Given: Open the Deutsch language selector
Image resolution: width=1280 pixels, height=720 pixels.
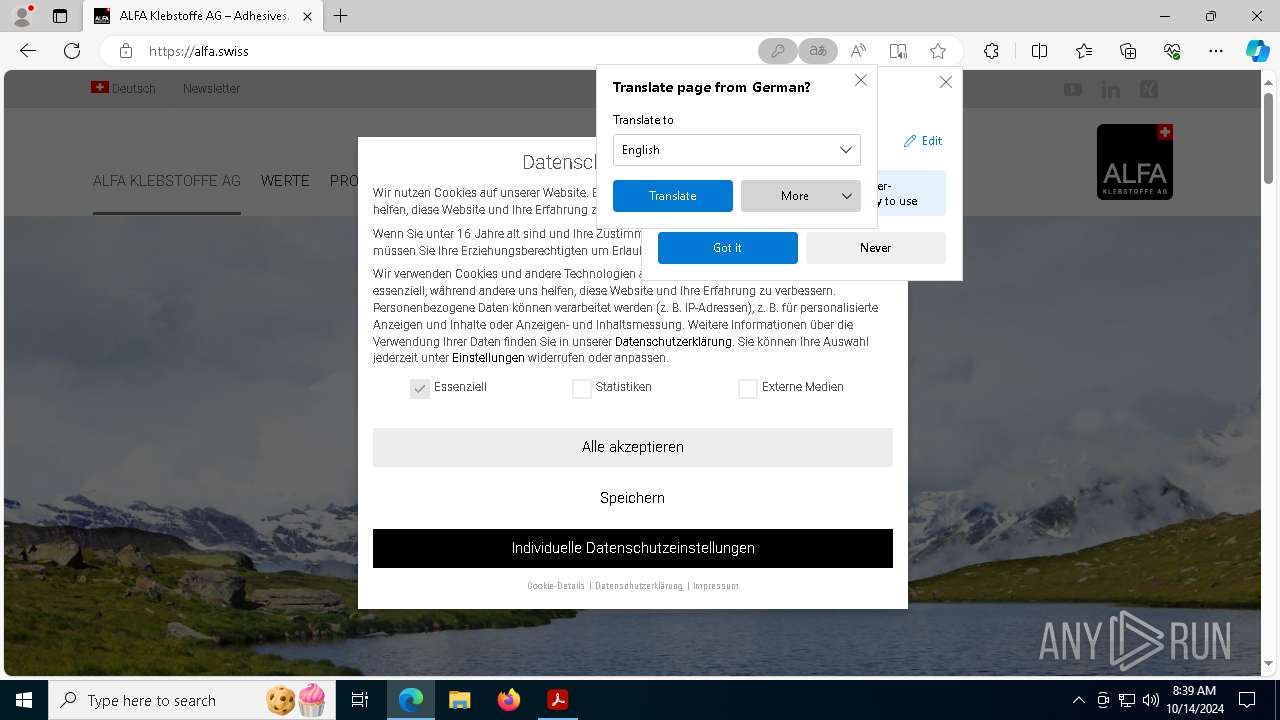Looking at the screenshot, I should click(x=123, y=89).
